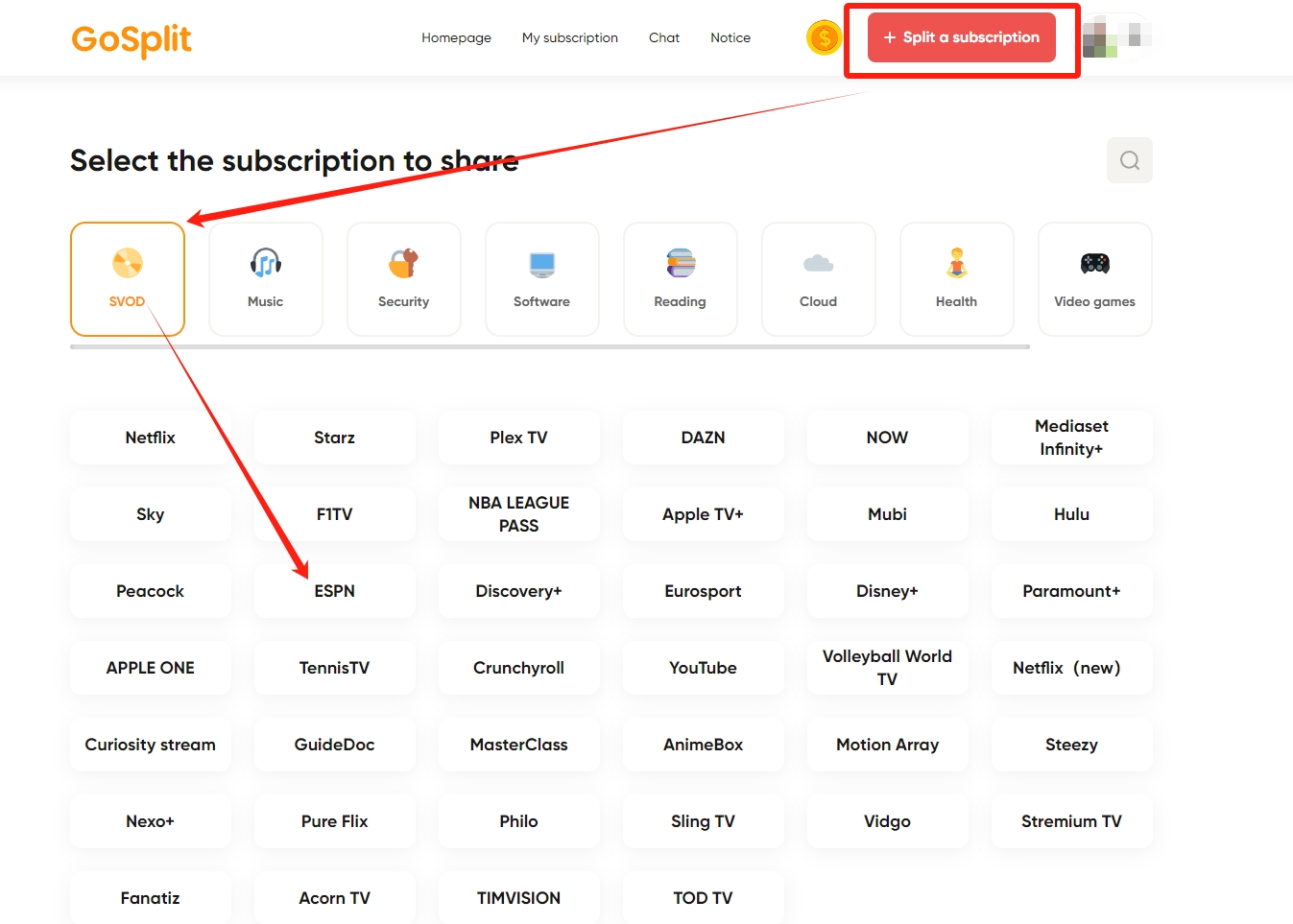Choose Acorn TV

coord(335,898)
